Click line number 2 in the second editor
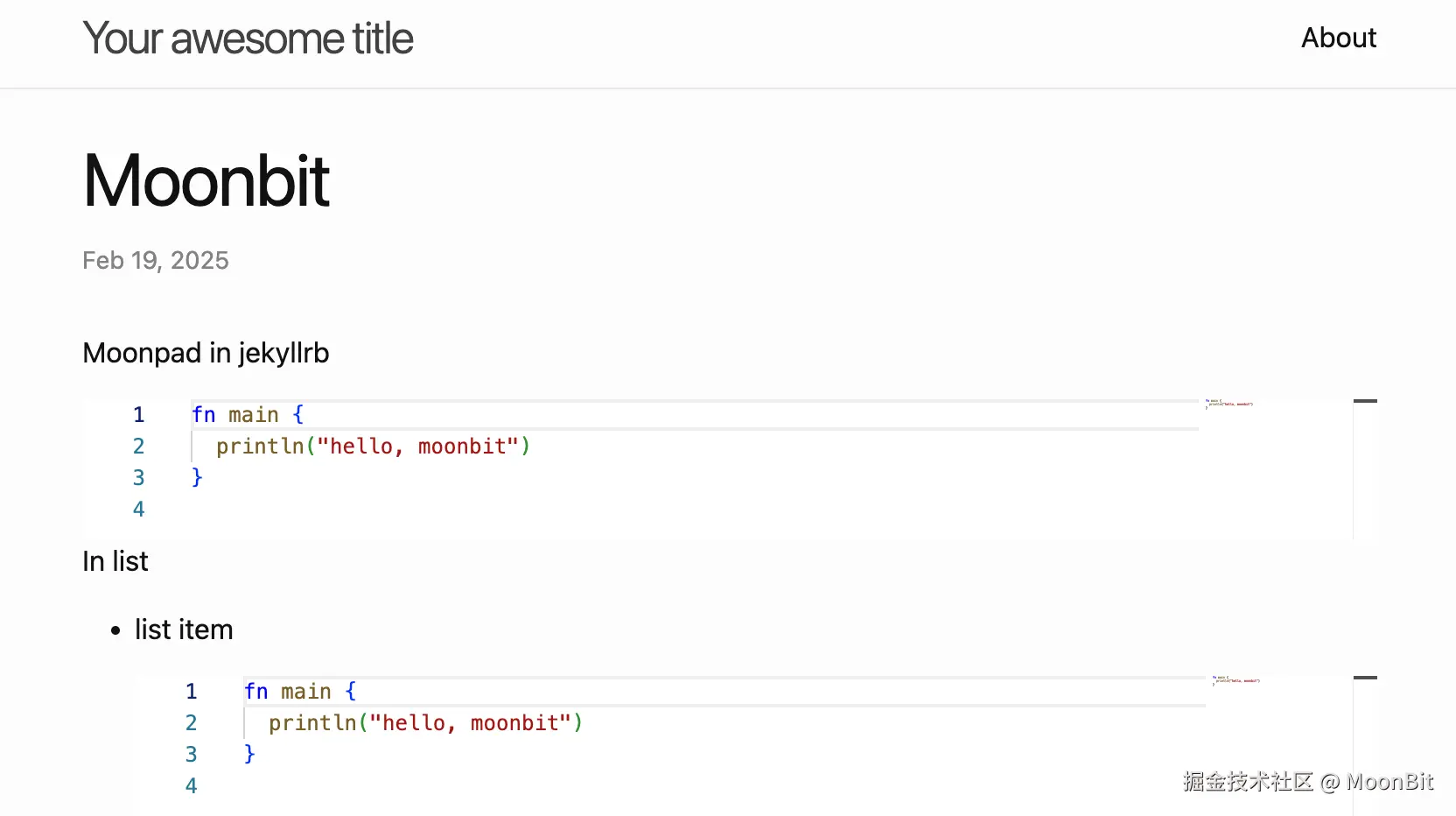This screenshot has height=816, width=1456. coord(191,722)
